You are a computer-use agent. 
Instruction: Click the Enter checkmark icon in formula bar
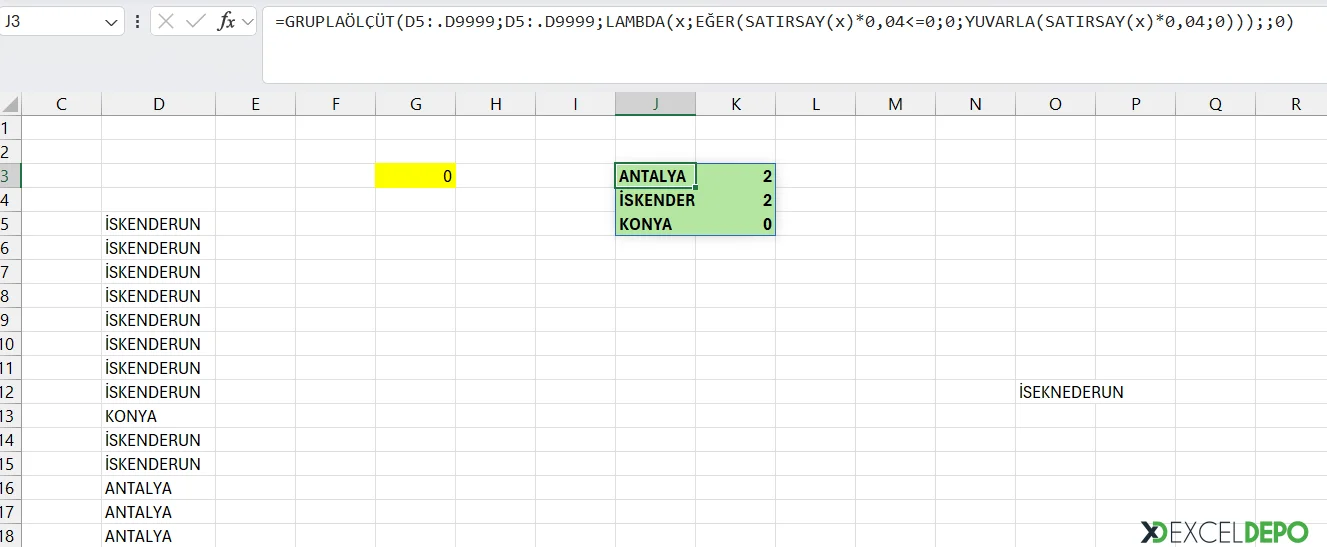[x=196, y=21]
